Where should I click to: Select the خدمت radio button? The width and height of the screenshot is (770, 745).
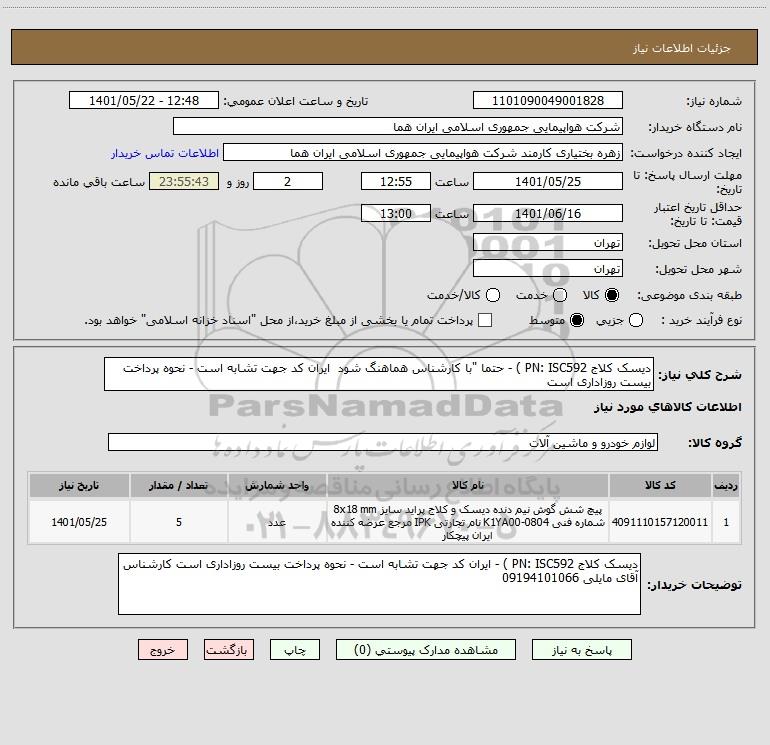(560, 295)
